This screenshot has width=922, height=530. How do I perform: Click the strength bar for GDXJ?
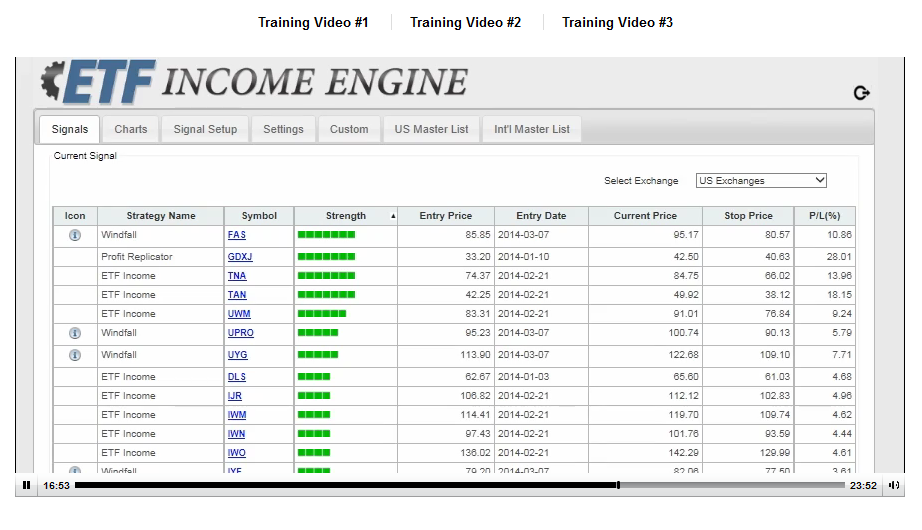(x=326, y=256)
